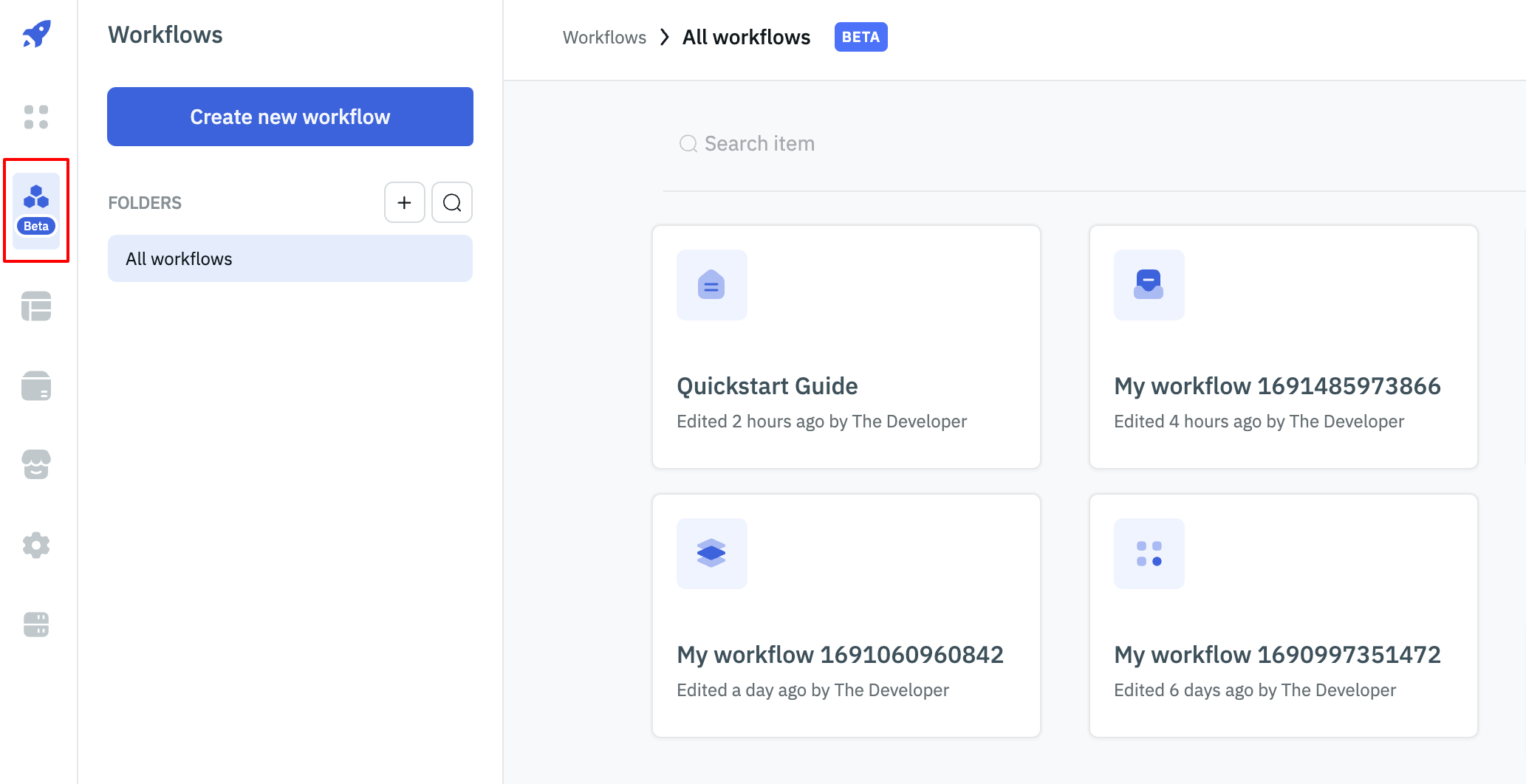Click the folder search magnifier button
Image resolution: width=1526 pixels, height=784 pixels.
coord(452,202)
